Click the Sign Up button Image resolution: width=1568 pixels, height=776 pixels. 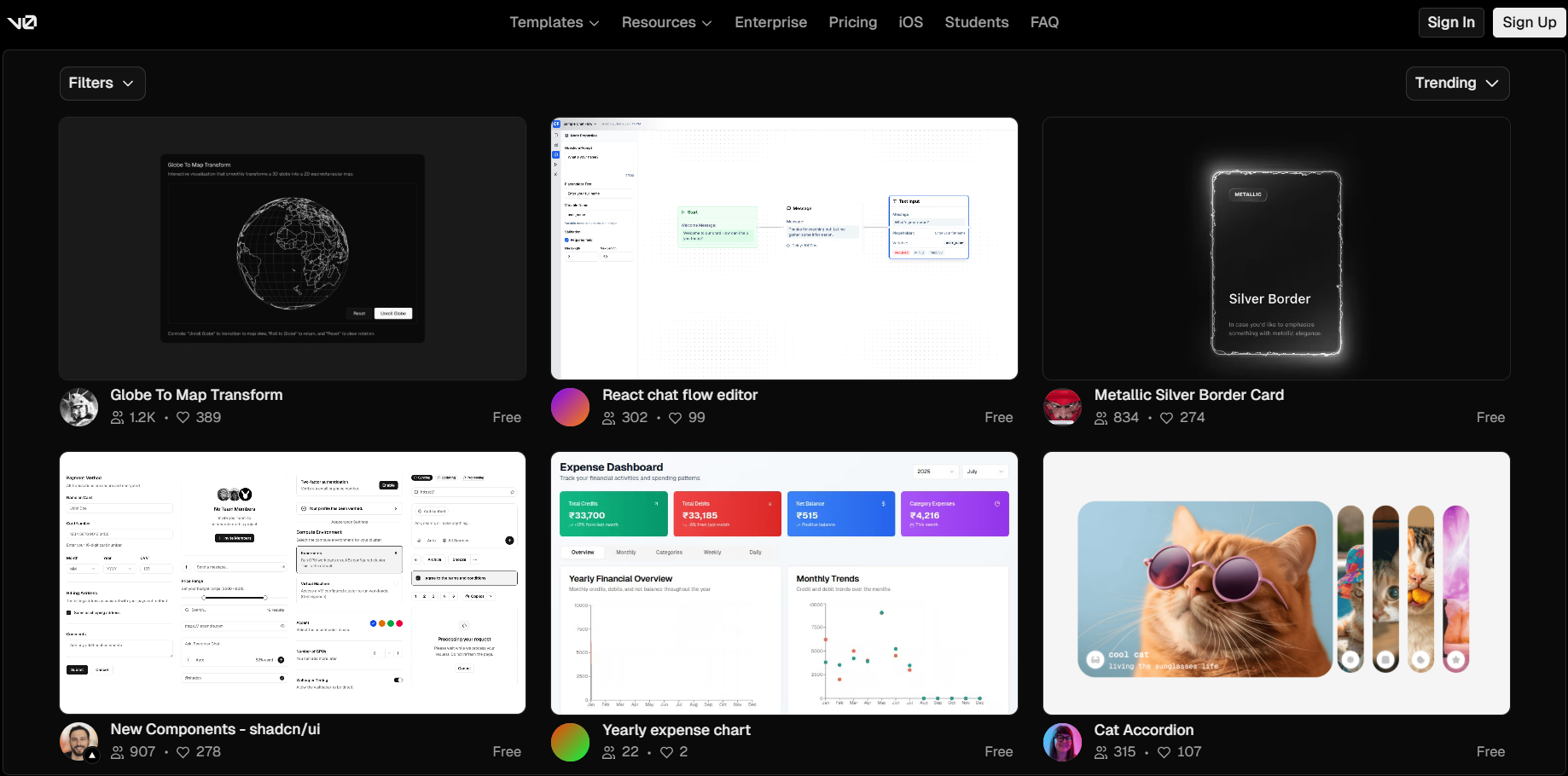point(1529,22)
